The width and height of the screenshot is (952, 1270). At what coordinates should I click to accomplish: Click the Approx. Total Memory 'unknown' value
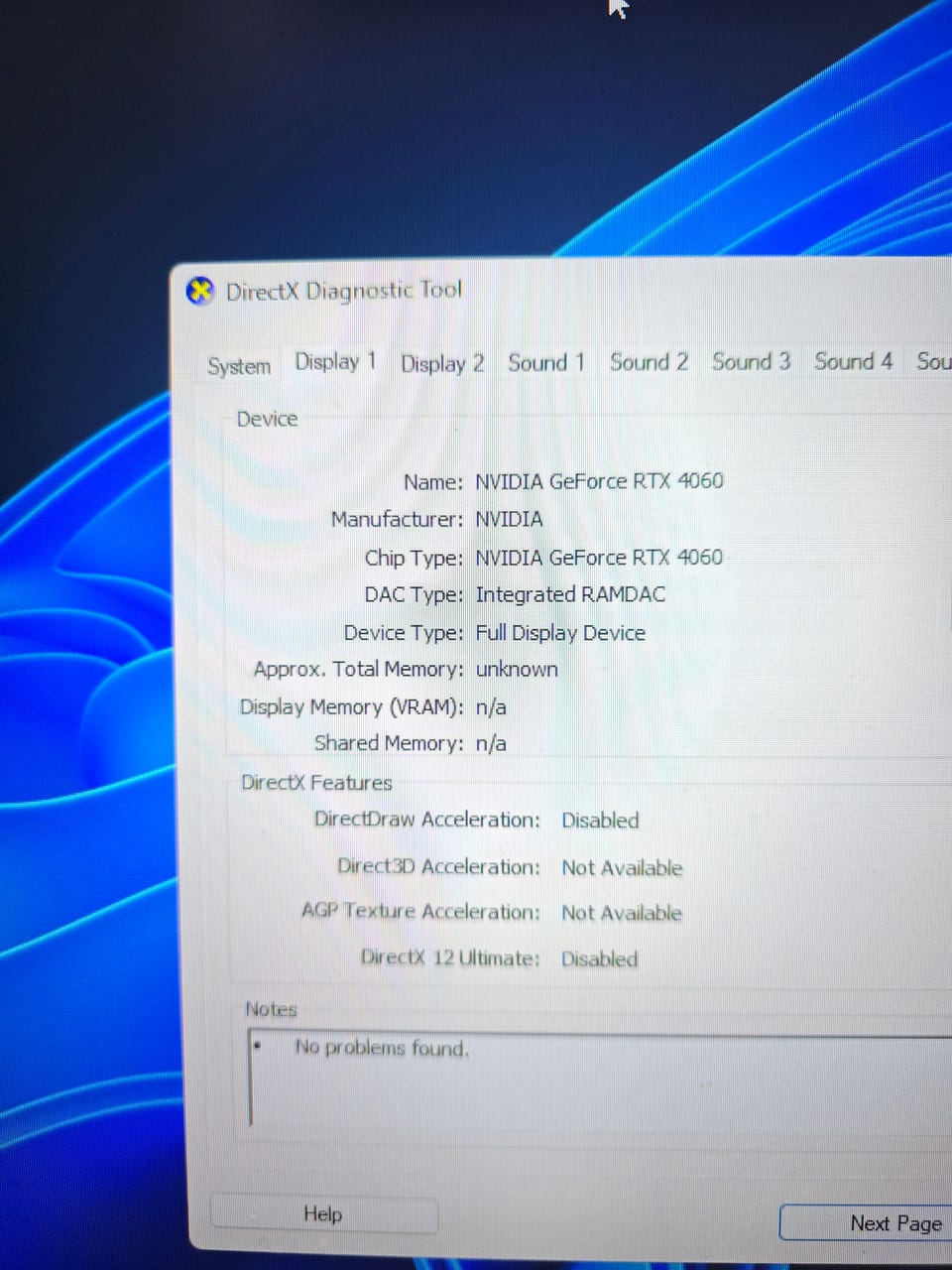[517, 670]
